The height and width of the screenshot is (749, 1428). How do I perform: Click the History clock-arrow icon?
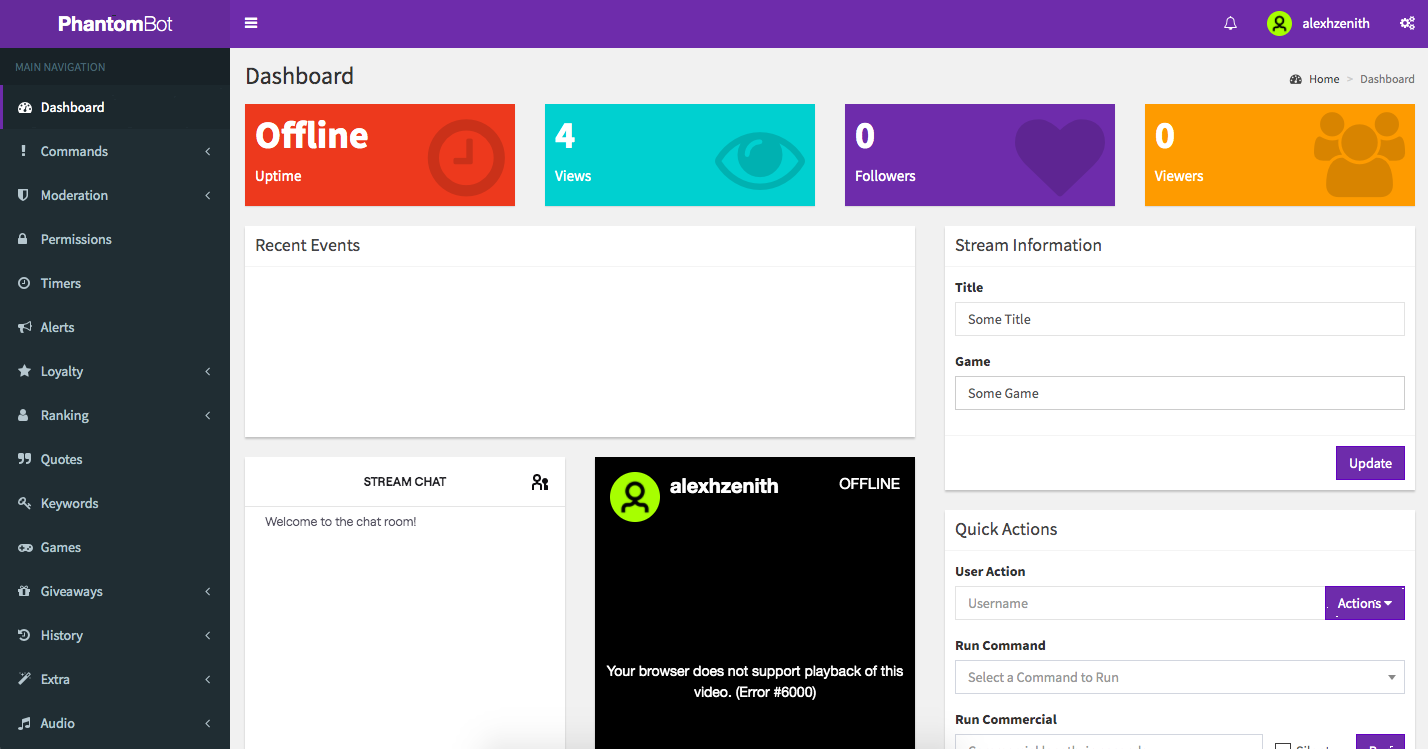[x=24, y=635]
